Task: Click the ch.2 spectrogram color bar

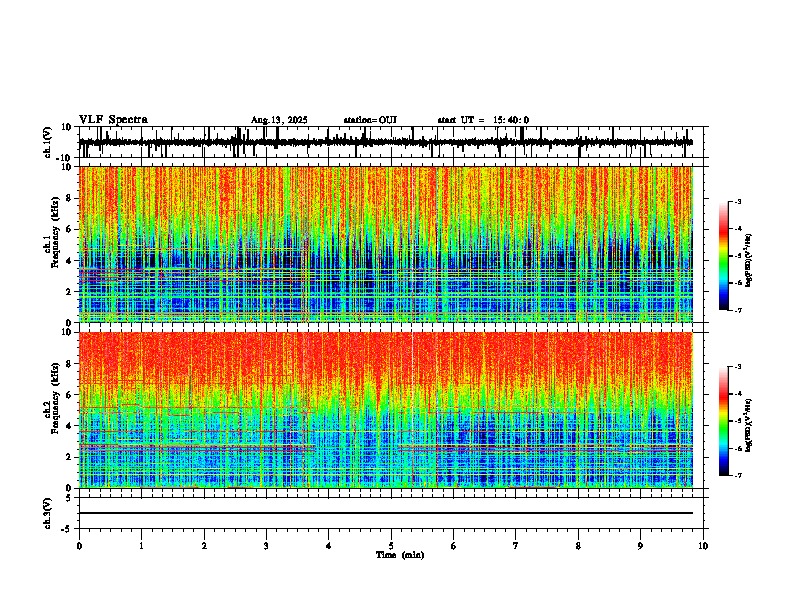Action: click(724, 421)
